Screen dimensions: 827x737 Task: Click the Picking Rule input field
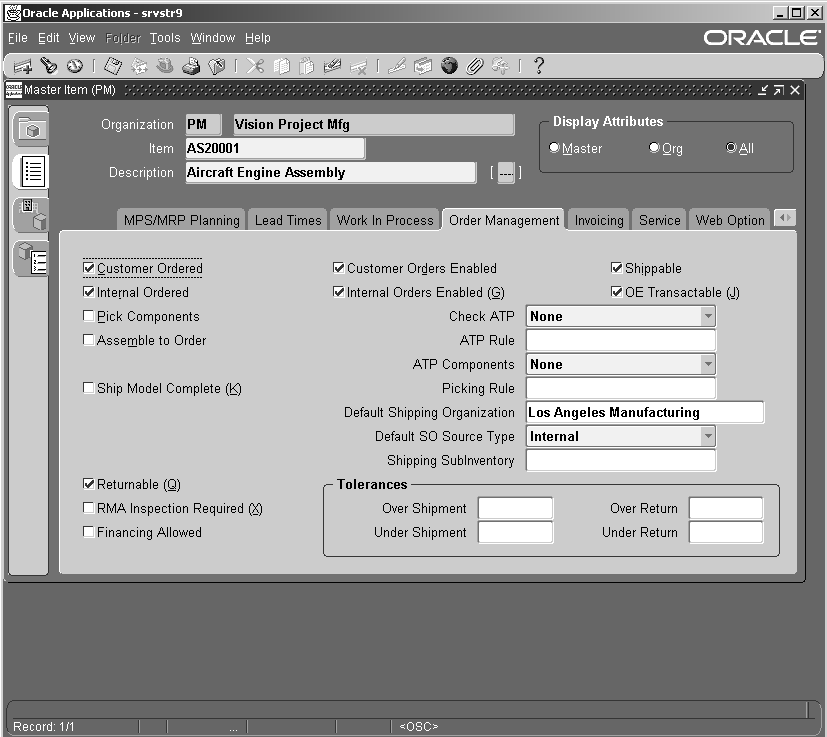click(621, 388)
